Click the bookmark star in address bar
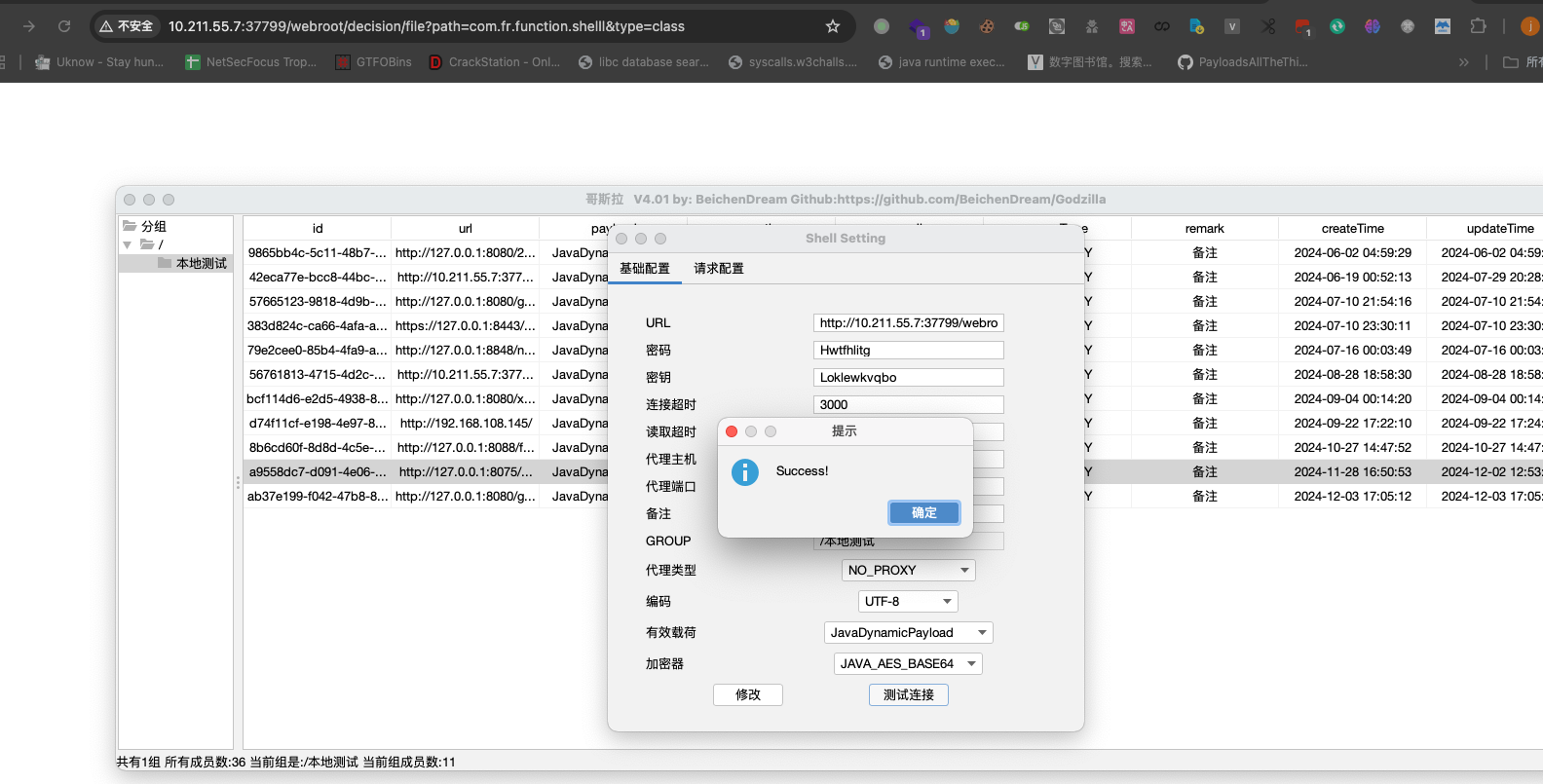The width and height of the screenshot is (1543, 784). pyautogui.click(x=832, y=26)
